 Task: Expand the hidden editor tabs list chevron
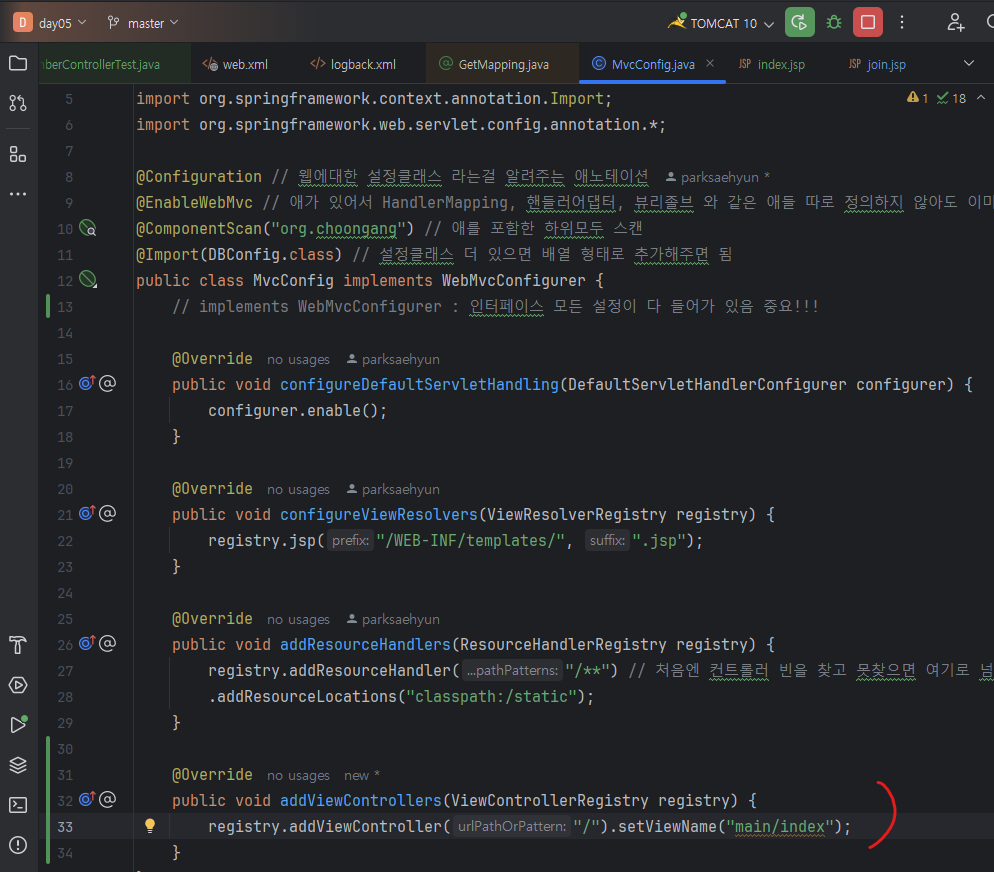click(968, 63)
